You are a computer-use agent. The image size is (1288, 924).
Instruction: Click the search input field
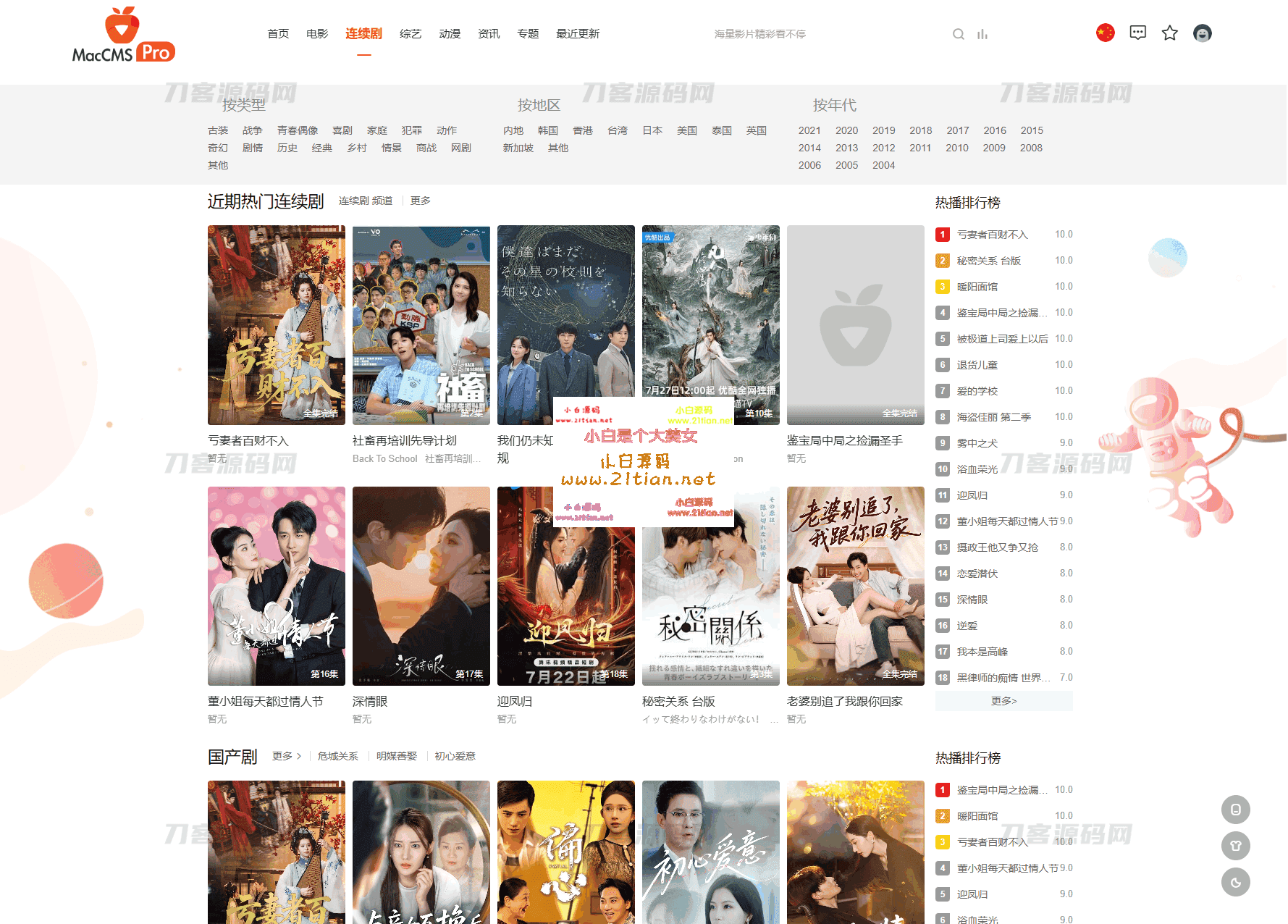[825, 34]
